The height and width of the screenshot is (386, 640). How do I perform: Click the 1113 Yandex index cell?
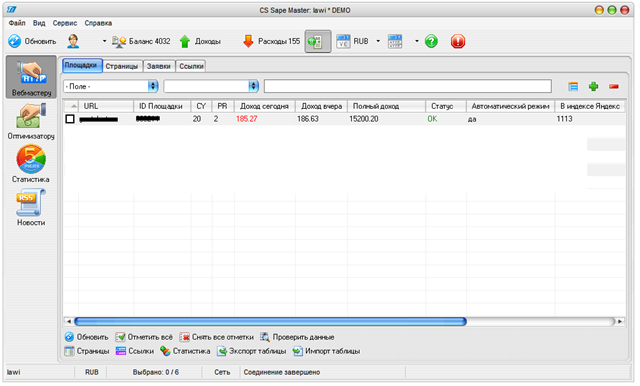pos(564,119)
